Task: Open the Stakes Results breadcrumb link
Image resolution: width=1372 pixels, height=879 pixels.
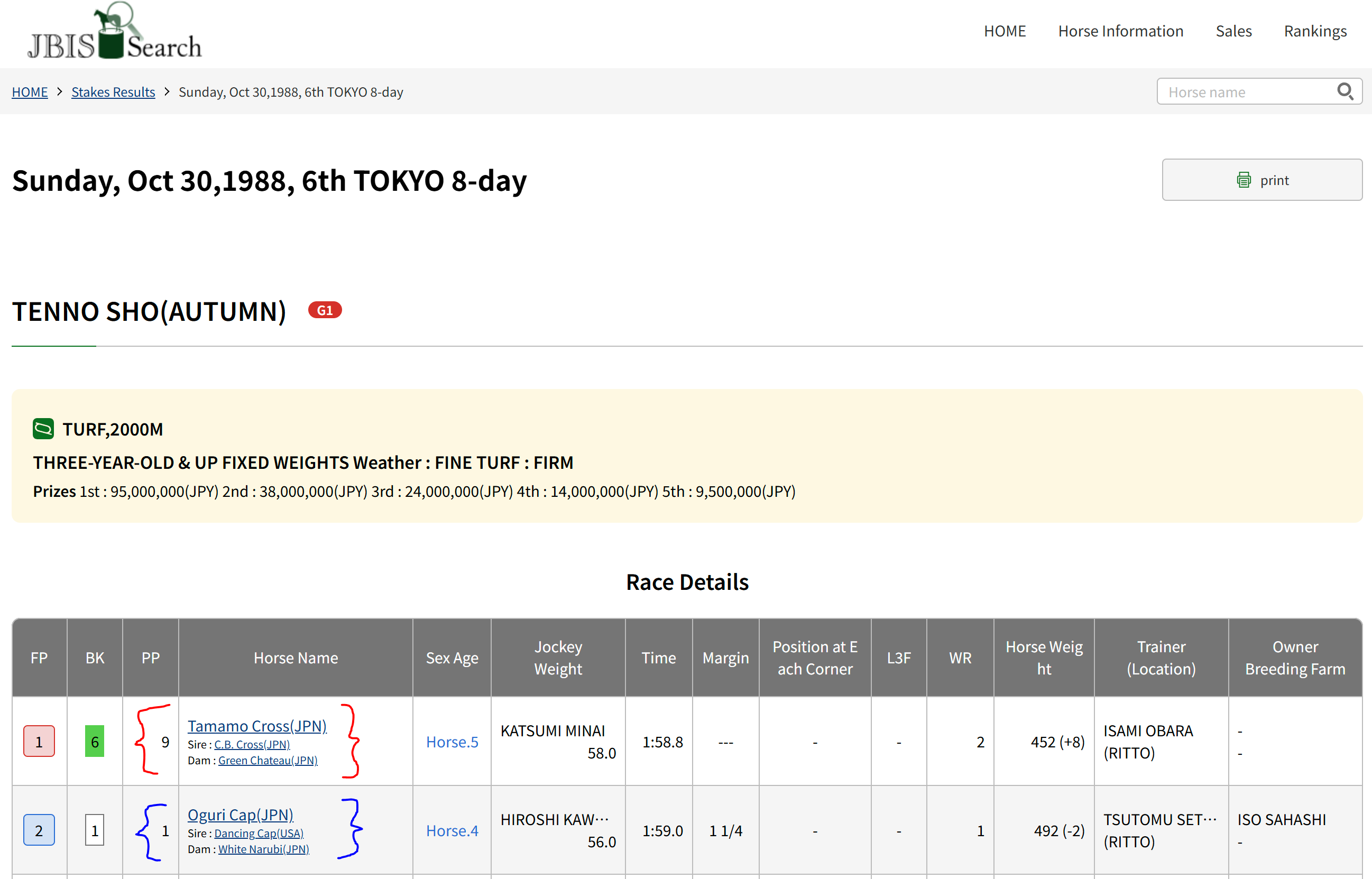Action: click(113, 92)
